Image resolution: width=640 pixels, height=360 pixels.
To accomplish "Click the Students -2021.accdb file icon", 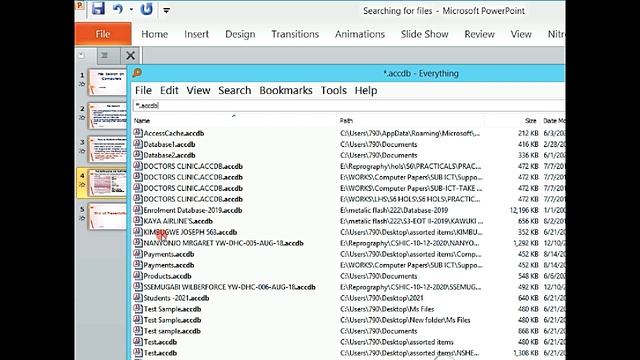I will click(x=138, y=298).
